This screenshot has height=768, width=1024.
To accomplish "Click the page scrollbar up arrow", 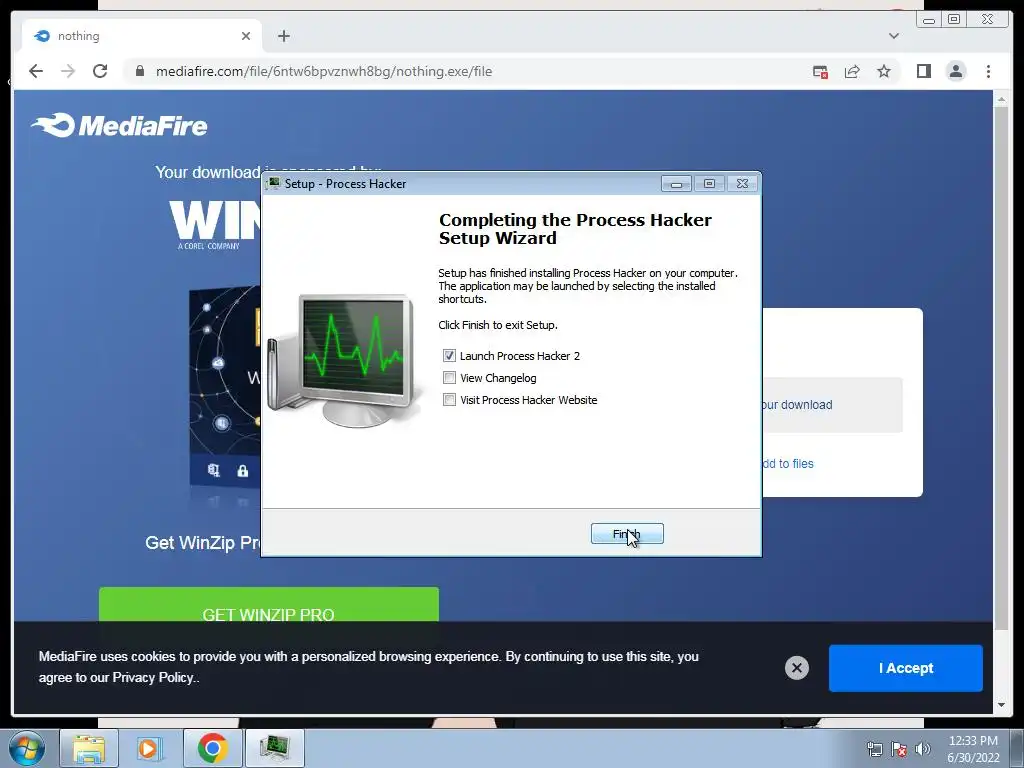I will pyautogui.click(x=1002, y=99).
